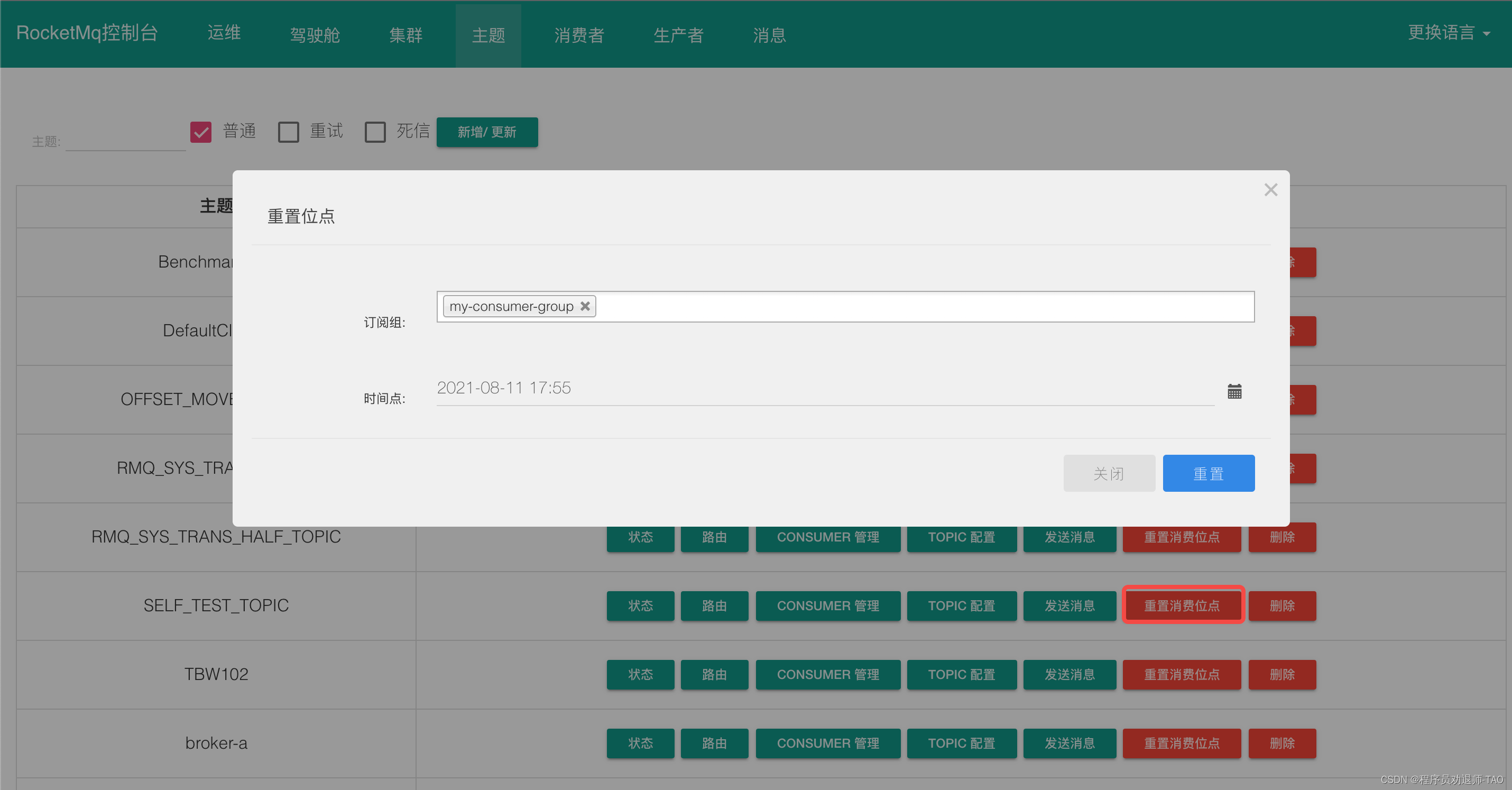This screenshot has width=1512, height=790.
Task: Toggle the 普通 checkbox
Action: (201, 132)
